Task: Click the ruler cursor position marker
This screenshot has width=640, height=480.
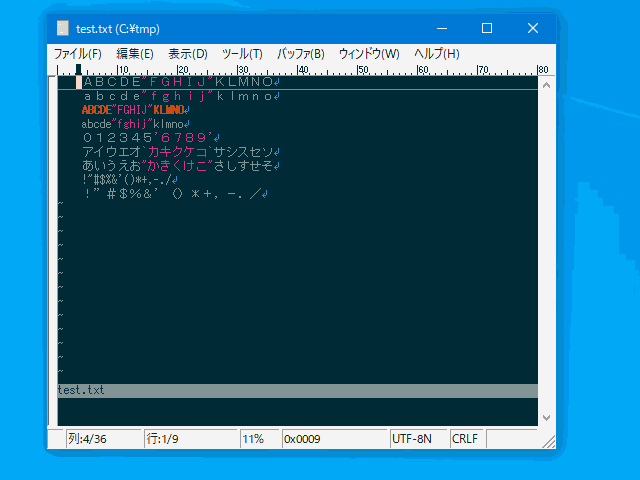Action: click(78, 69)
